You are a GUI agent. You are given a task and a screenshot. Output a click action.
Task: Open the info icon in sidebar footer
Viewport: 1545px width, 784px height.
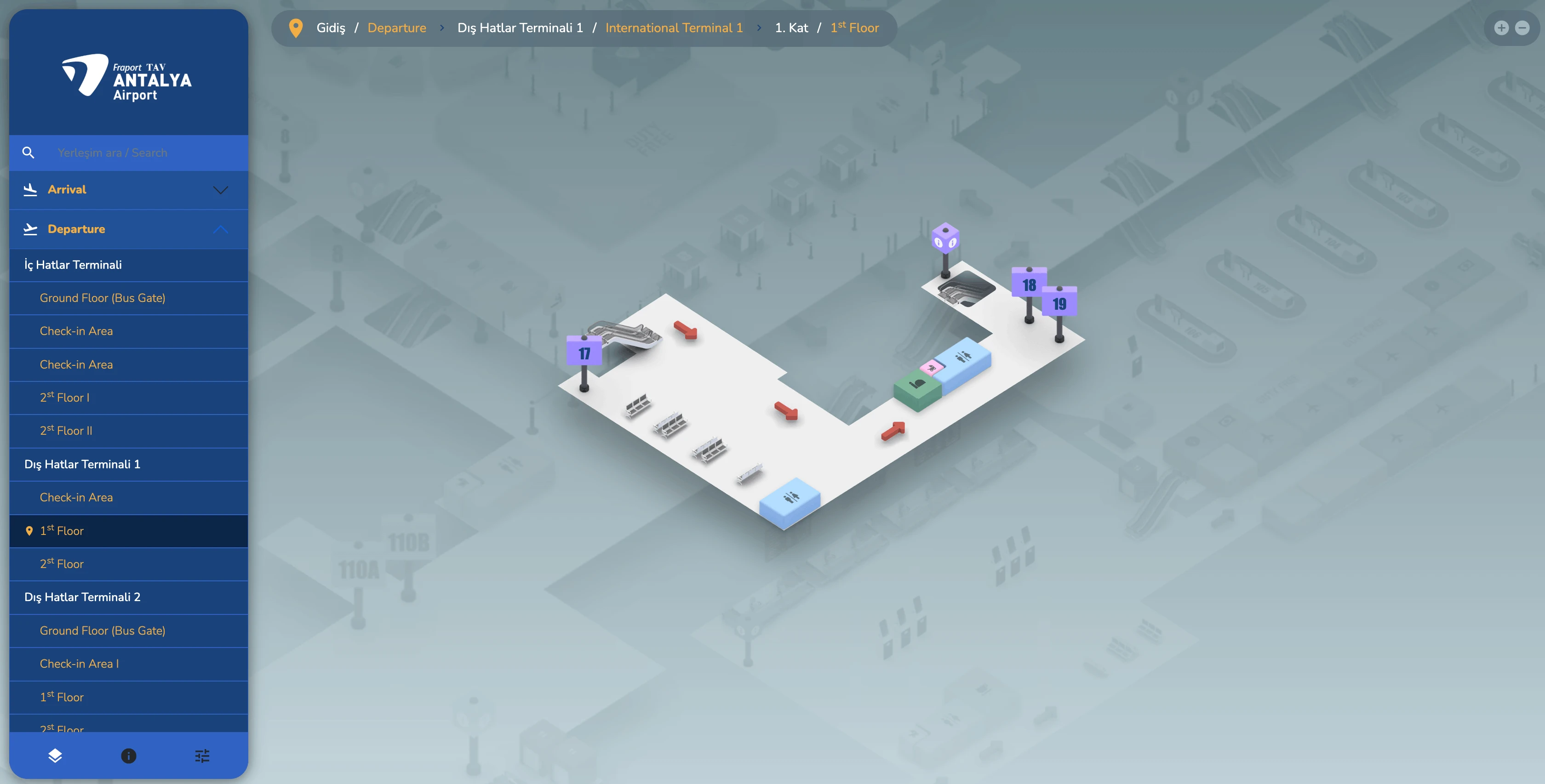(128, 755)
